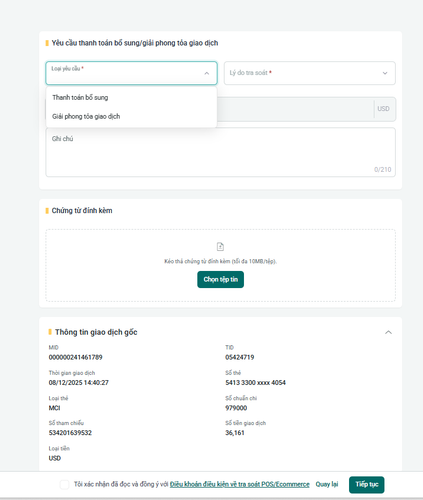Collapse the Thông tin giao dịch gốc section
The image size is (423, 500).
388,332
